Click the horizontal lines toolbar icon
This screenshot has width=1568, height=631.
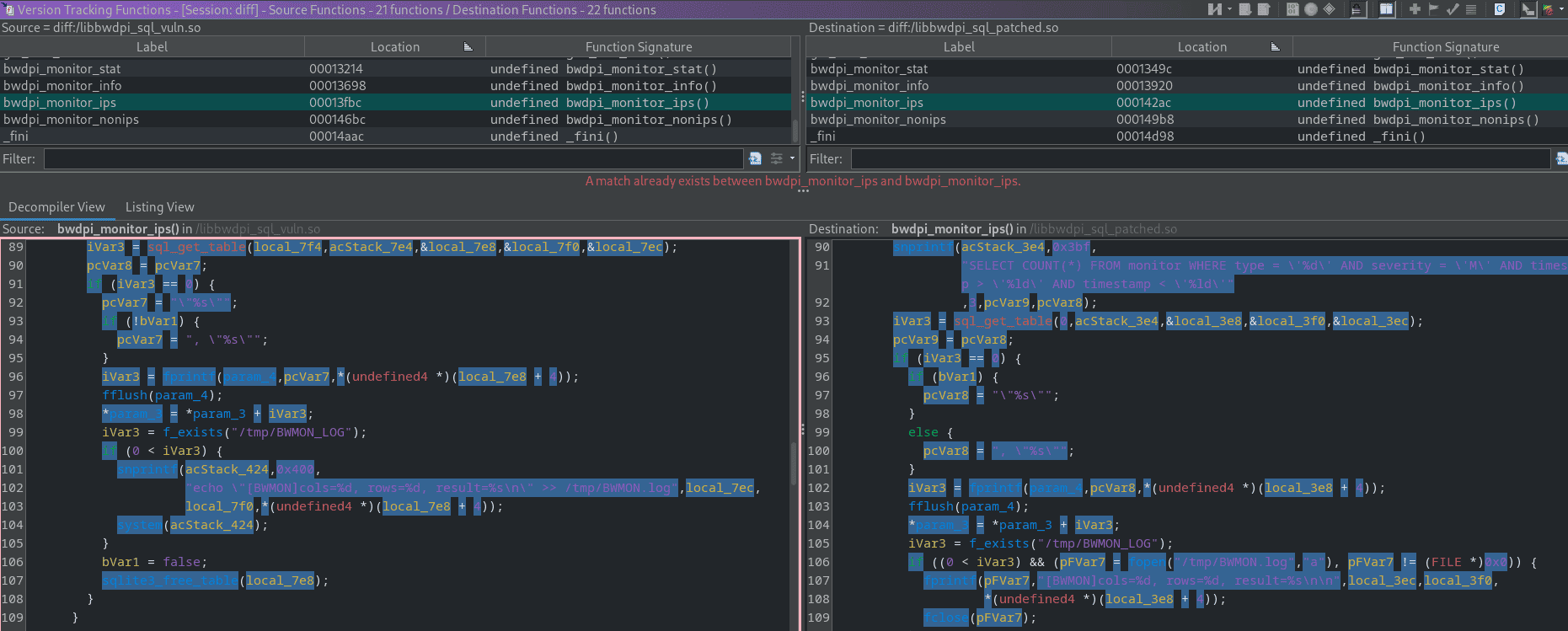click(1471, 9)
